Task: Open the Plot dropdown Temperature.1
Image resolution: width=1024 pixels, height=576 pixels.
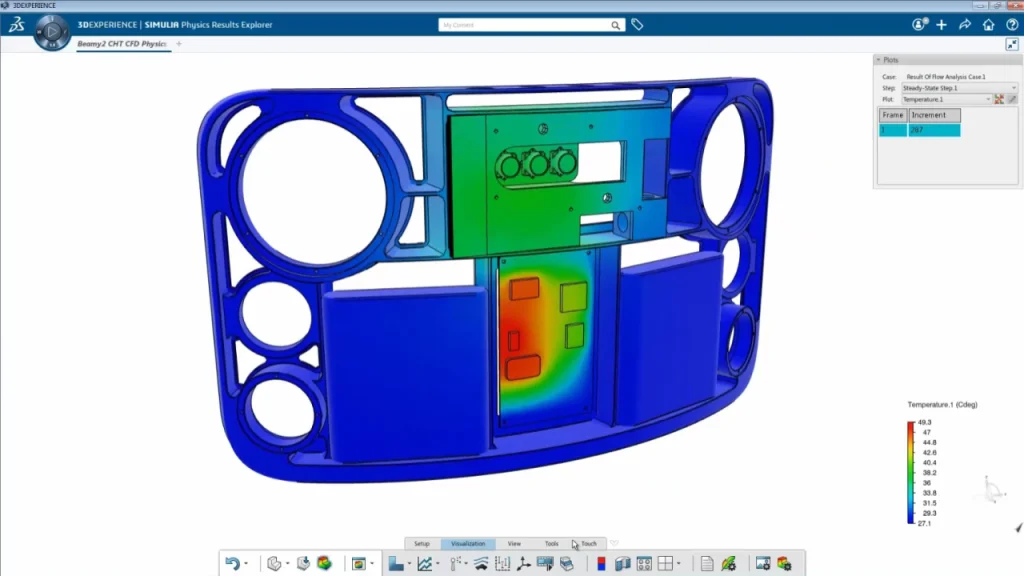Action: point(946,100)
